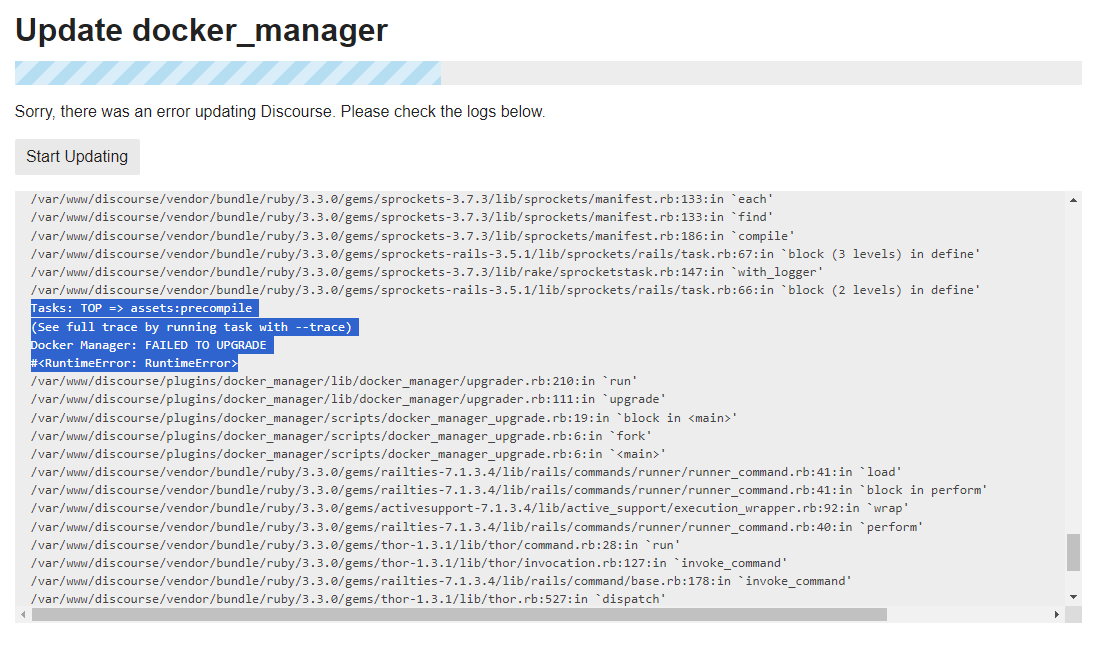Click runner_command.rb:40 'perform' log line
This screenshot has width=1098, height=646.
[x=477, y=527]
